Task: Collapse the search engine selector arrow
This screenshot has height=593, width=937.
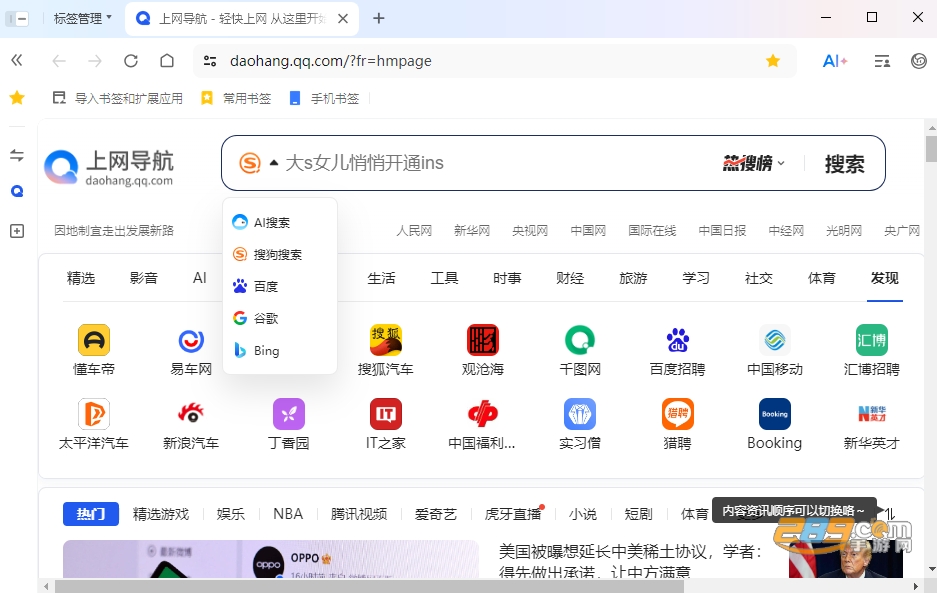Action: click(x=274, y=163)
